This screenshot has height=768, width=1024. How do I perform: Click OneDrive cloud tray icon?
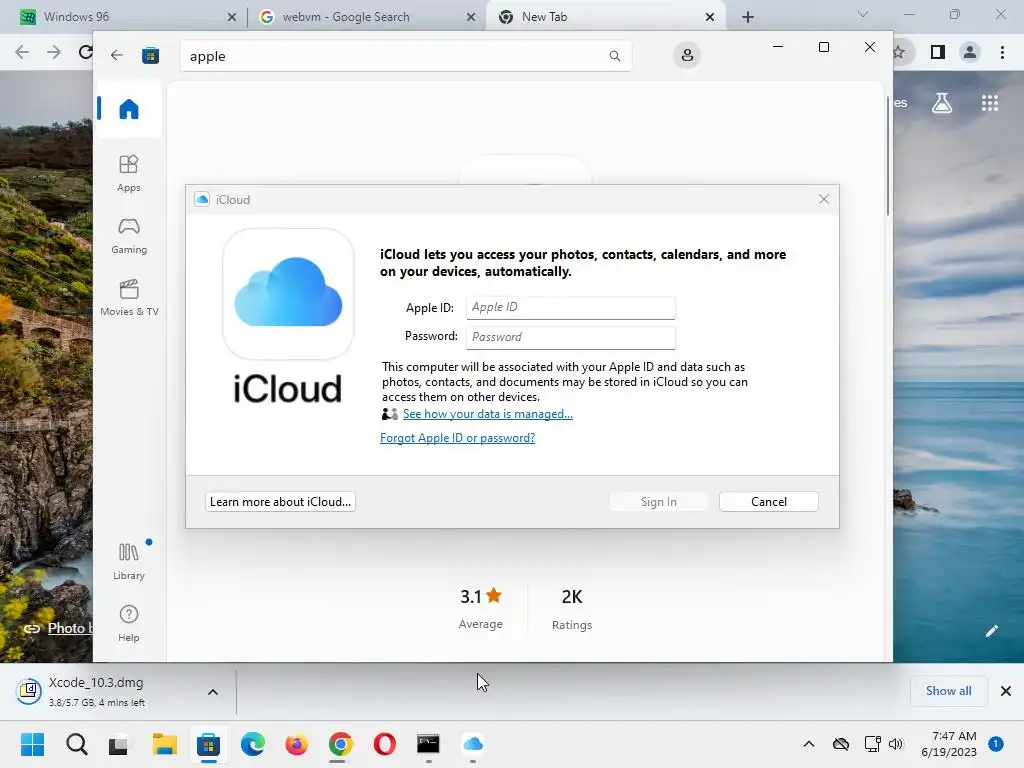pyautogui.click(x=841, y=744)
